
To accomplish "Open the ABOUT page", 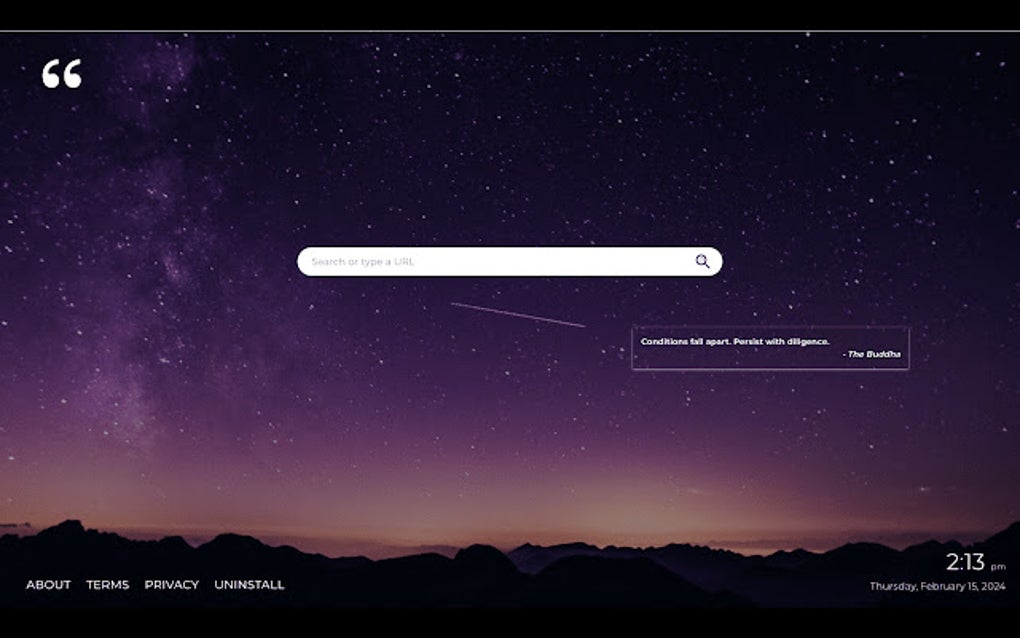I will coord(49,584).
